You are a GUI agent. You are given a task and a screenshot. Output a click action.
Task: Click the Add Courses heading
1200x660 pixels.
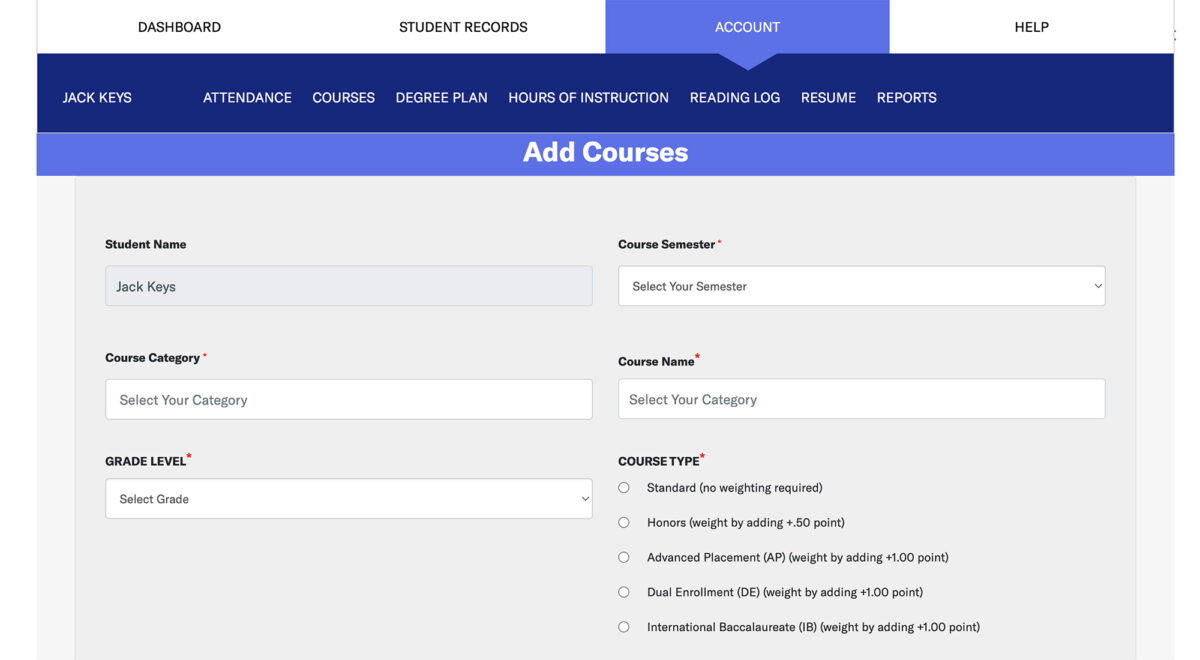[605, 152]
